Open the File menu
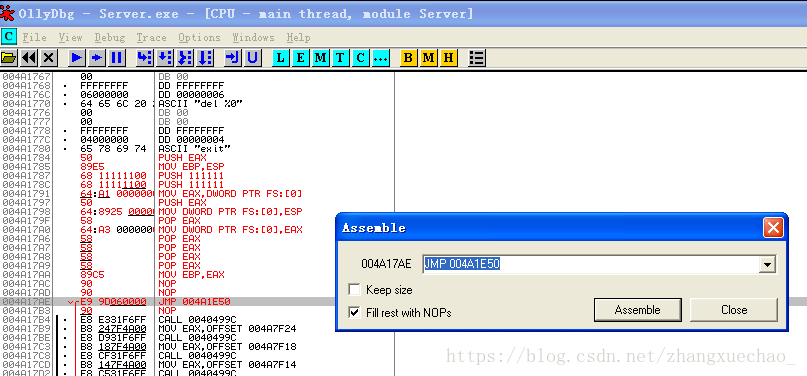This screenshot has width=807, height=376. [x=34, y=38]
